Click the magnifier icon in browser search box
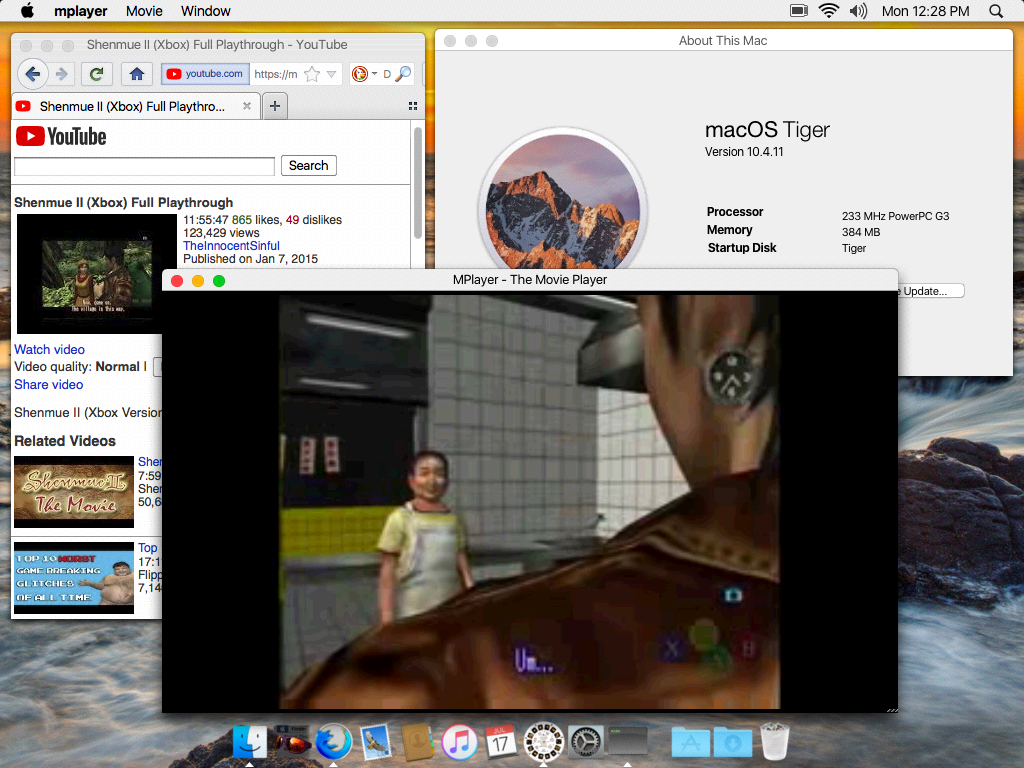Viewport: 1024px width, 768px height. [x=404, y=74]
